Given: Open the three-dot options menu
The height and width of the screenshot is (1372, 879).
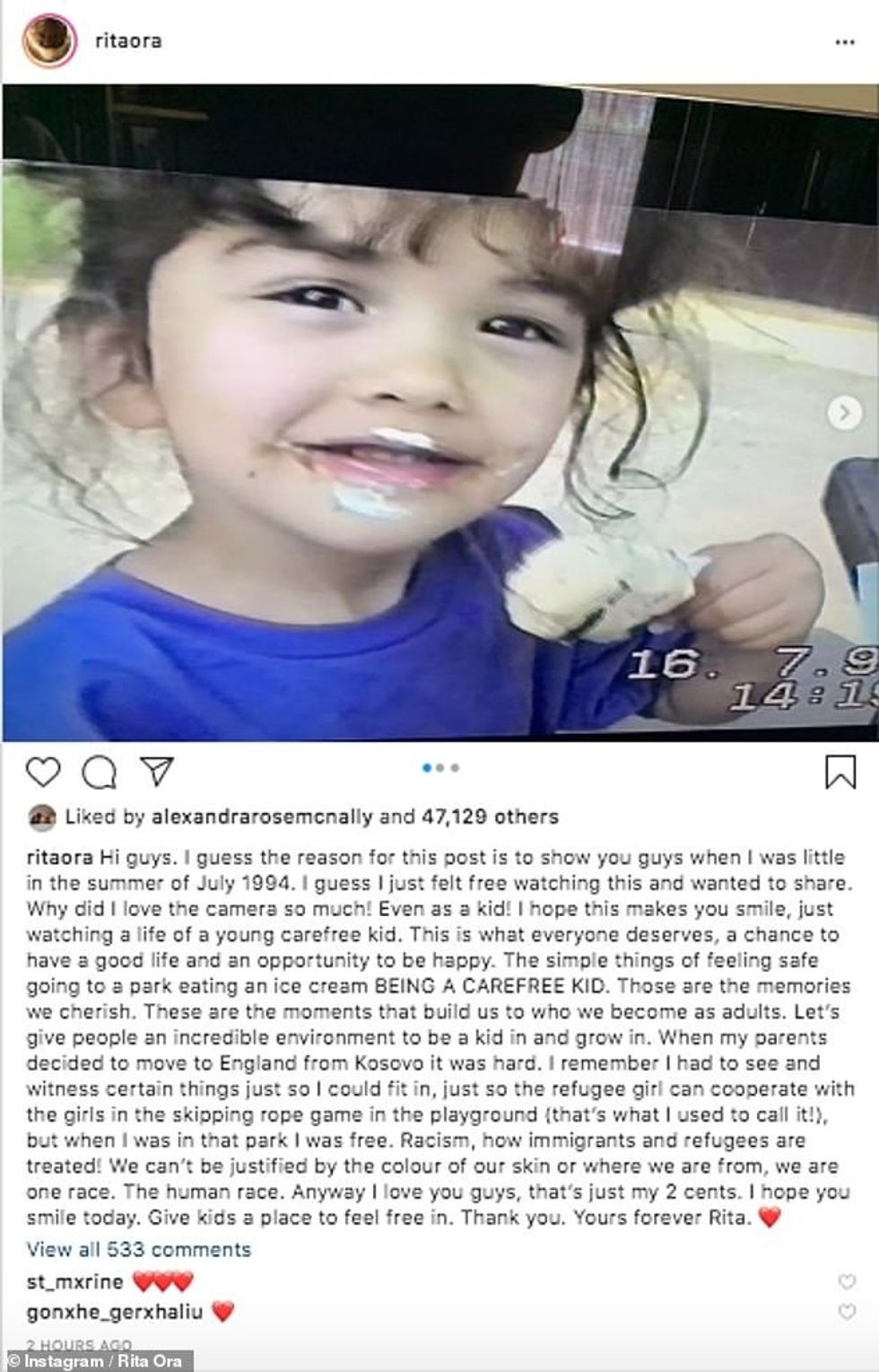Looking at the screenshot, I should click(x=844, y=42).
